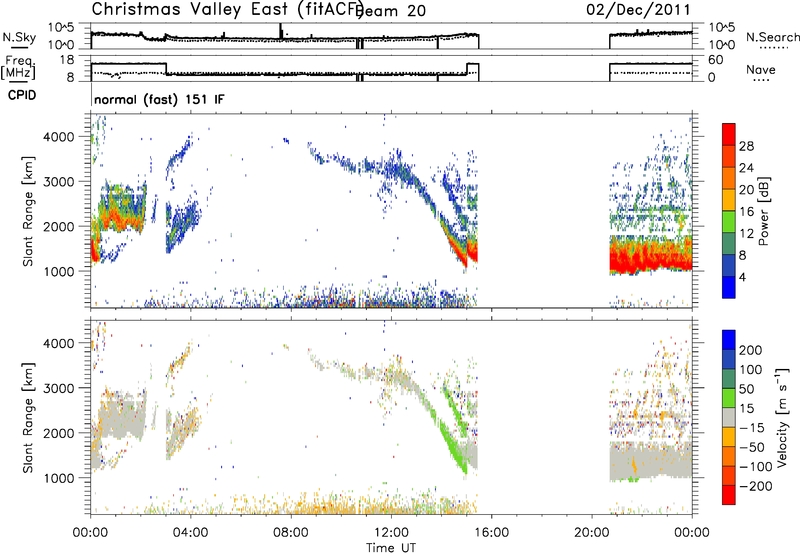This screenshot has width=800, height=554.
Task: Click the Power [dB] colorbar label
Action: [x=763, y=211]
